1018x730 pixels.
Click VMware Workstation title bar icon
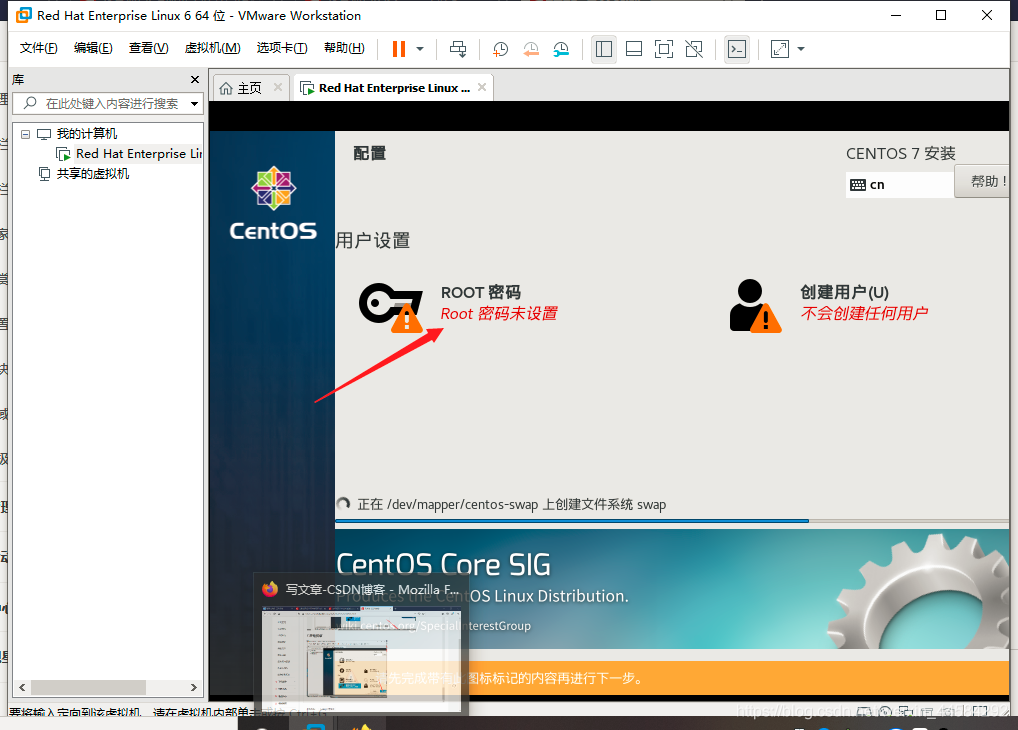click(23, 15)
